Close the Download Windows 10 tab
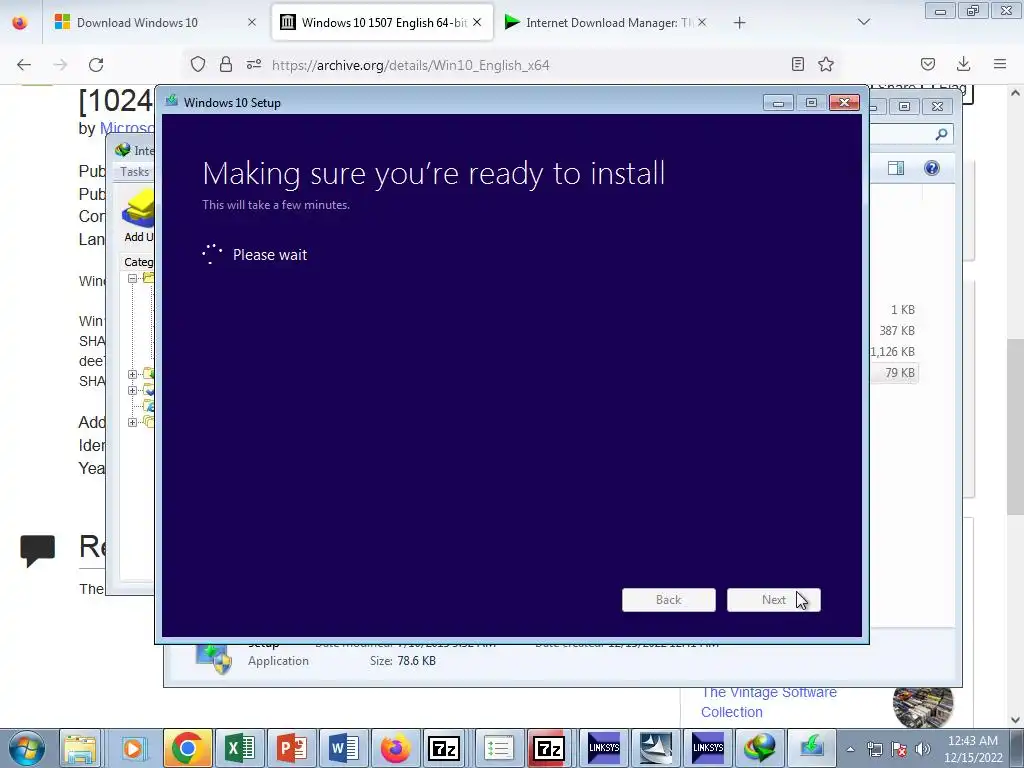The image size is (1024, 768). click(251, 22)
